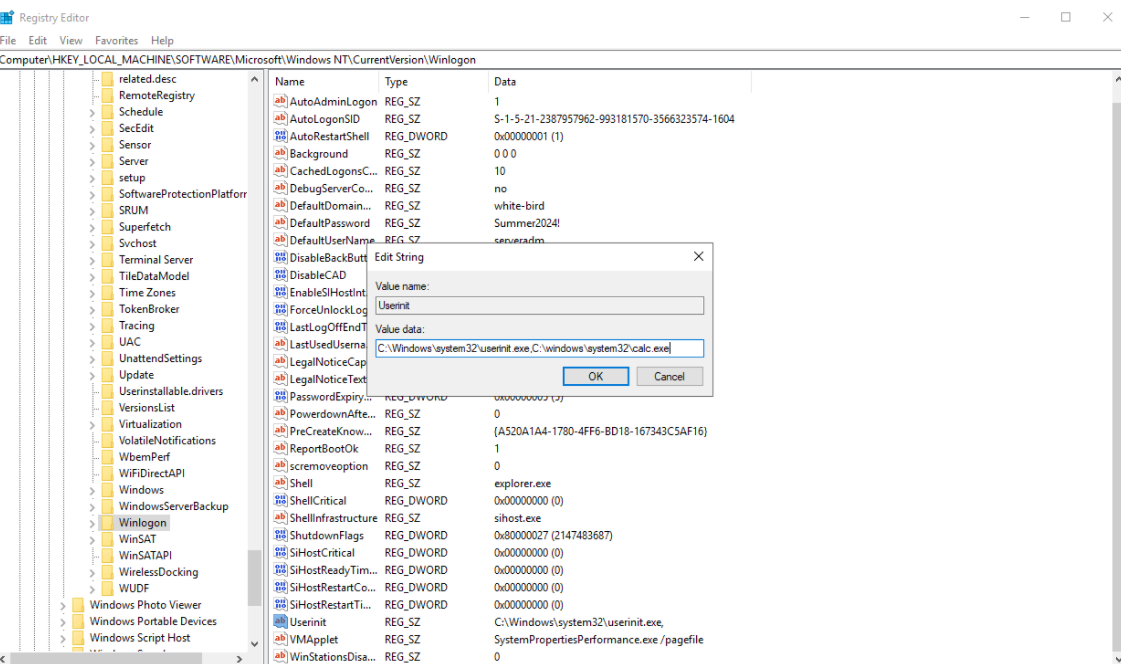Click the ShellCritical DWORD icon
Screen dimensions: 1121x664
pyautogui.click(x=280, y=500)
